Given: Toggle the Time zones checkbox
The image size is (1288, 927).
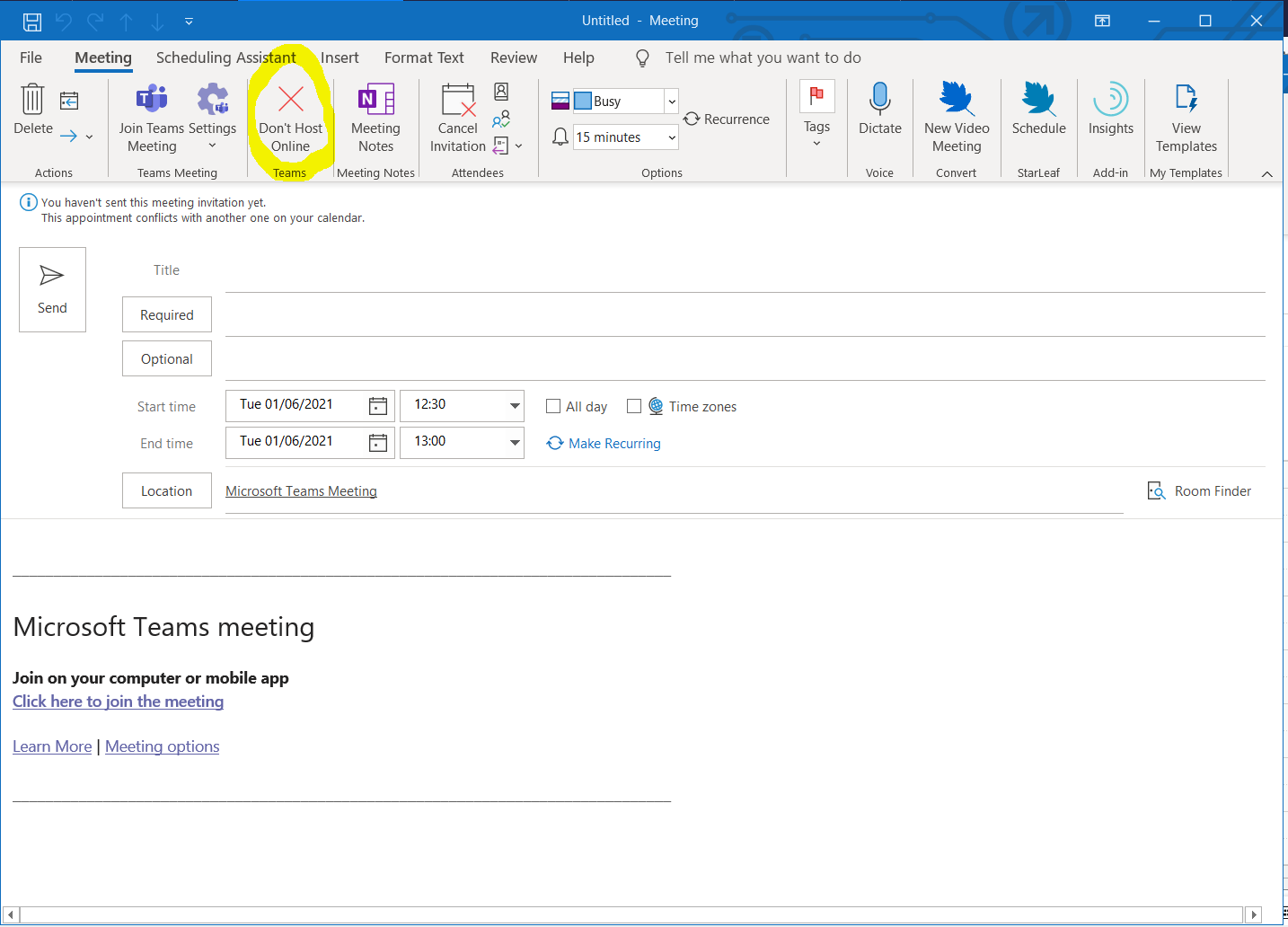Looking at the screenshot, I should (x=634, y=406).
